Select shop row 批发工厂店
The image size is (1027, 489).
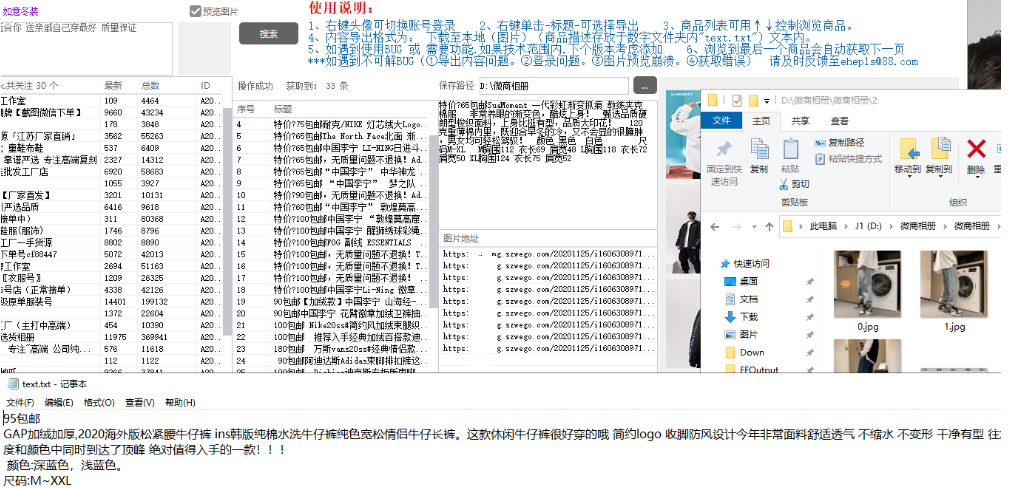click(x=111, y=172)
